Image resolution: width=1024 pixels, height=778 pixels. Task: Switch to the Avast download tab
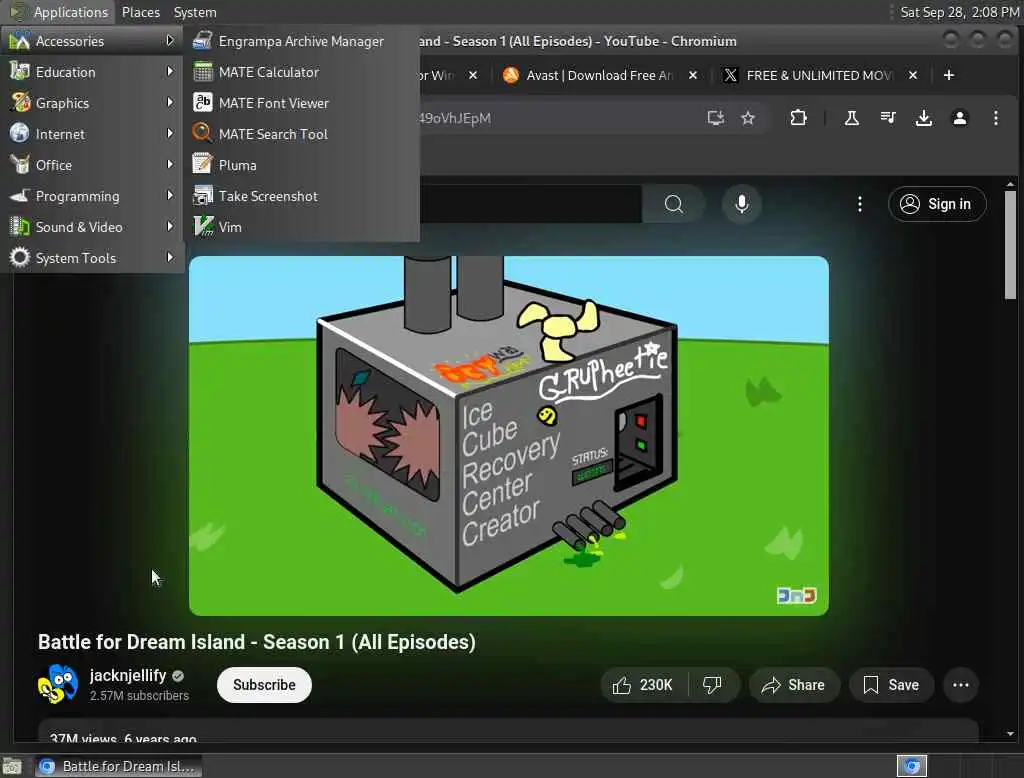(598, 75)
